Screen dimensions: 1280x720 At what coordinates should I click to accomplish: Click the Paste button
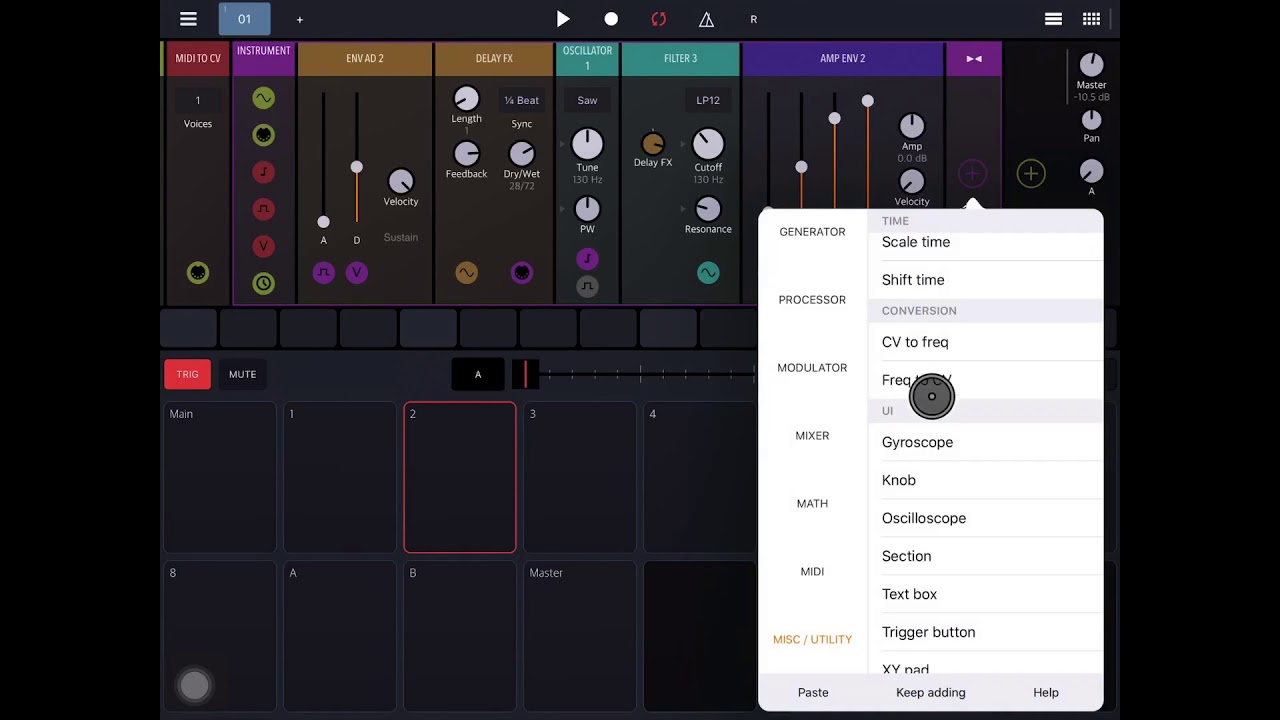(813, 692)
